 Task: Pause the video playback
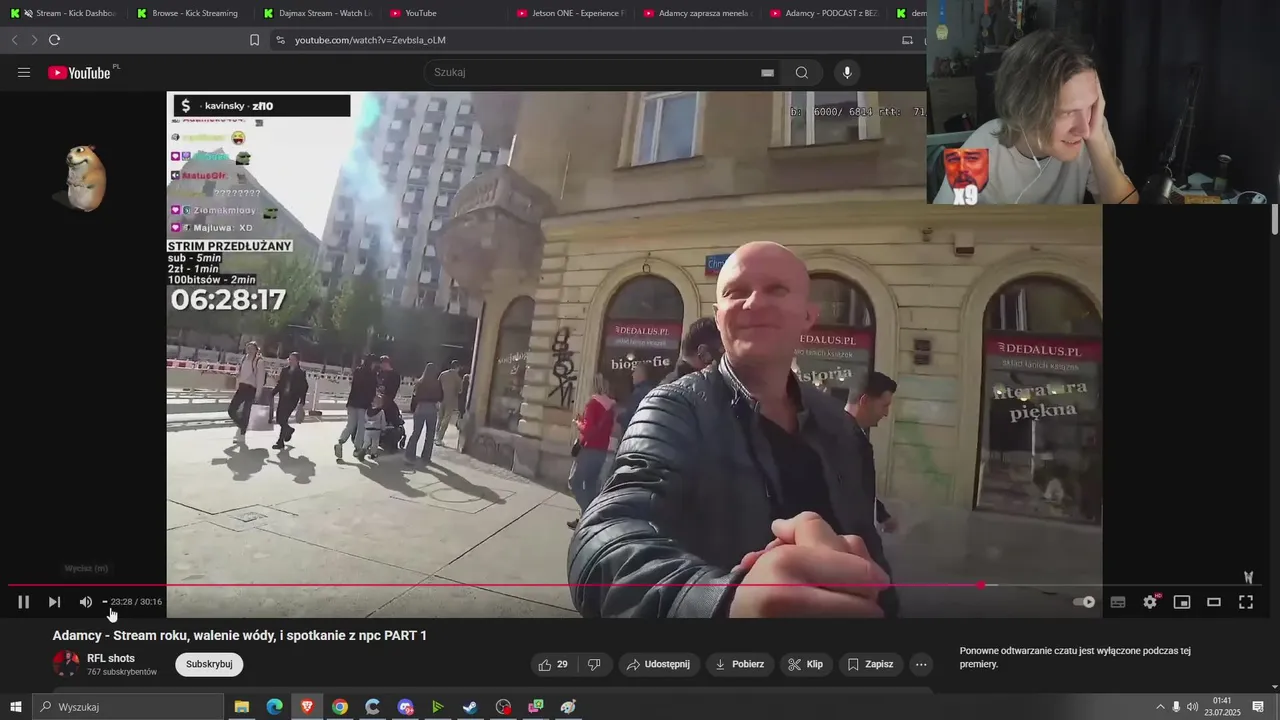pos(23,602)
